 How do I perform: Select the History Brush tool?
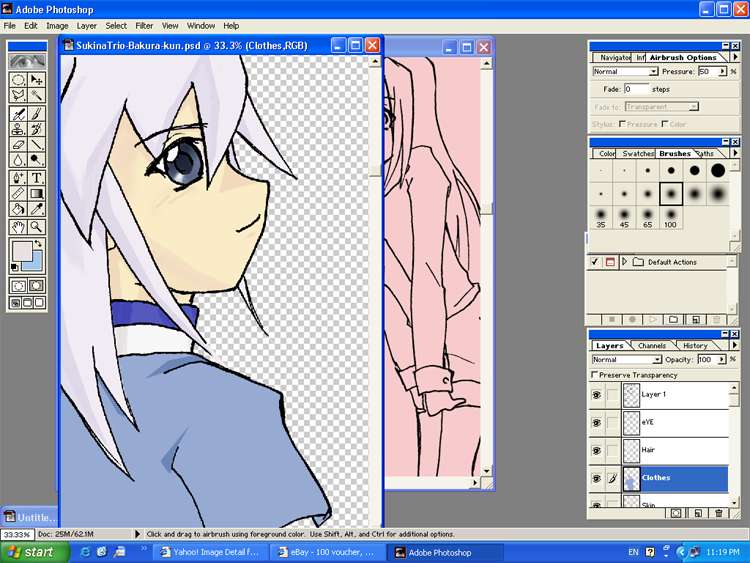point(36,129)
